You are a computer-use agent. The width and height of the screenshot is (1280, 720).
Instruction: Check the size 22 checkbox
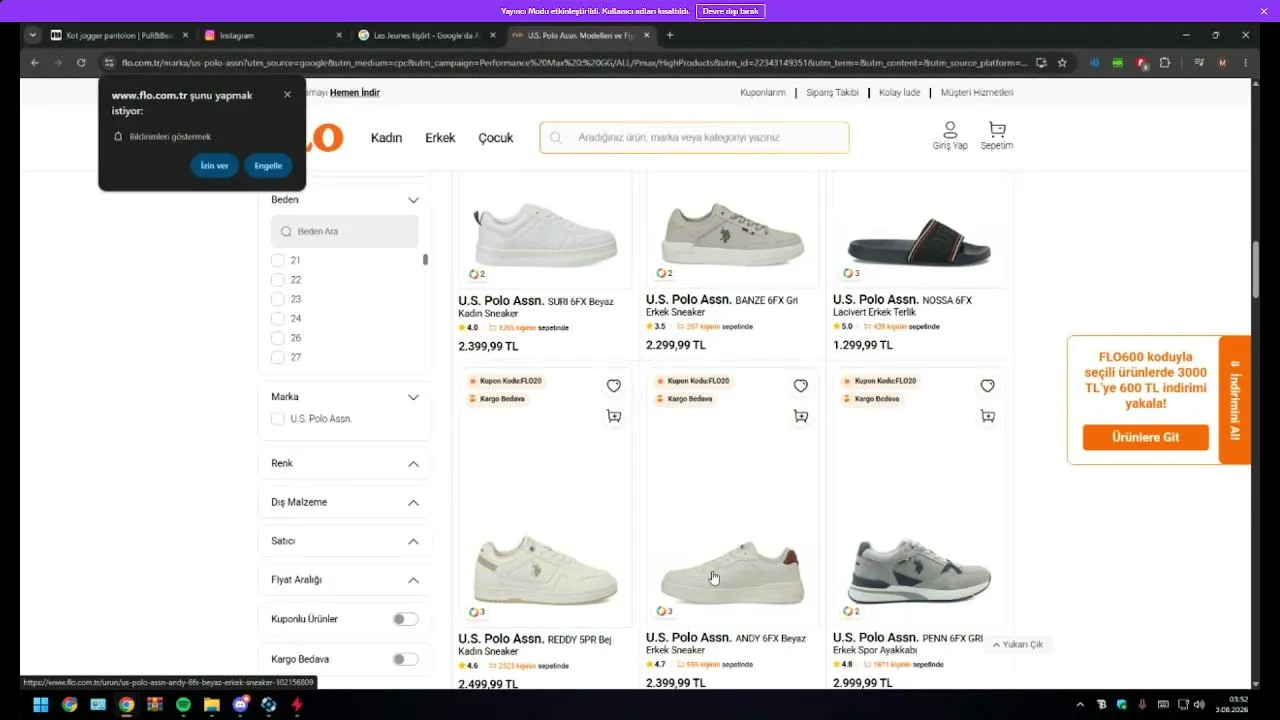(x=278, y=280)
